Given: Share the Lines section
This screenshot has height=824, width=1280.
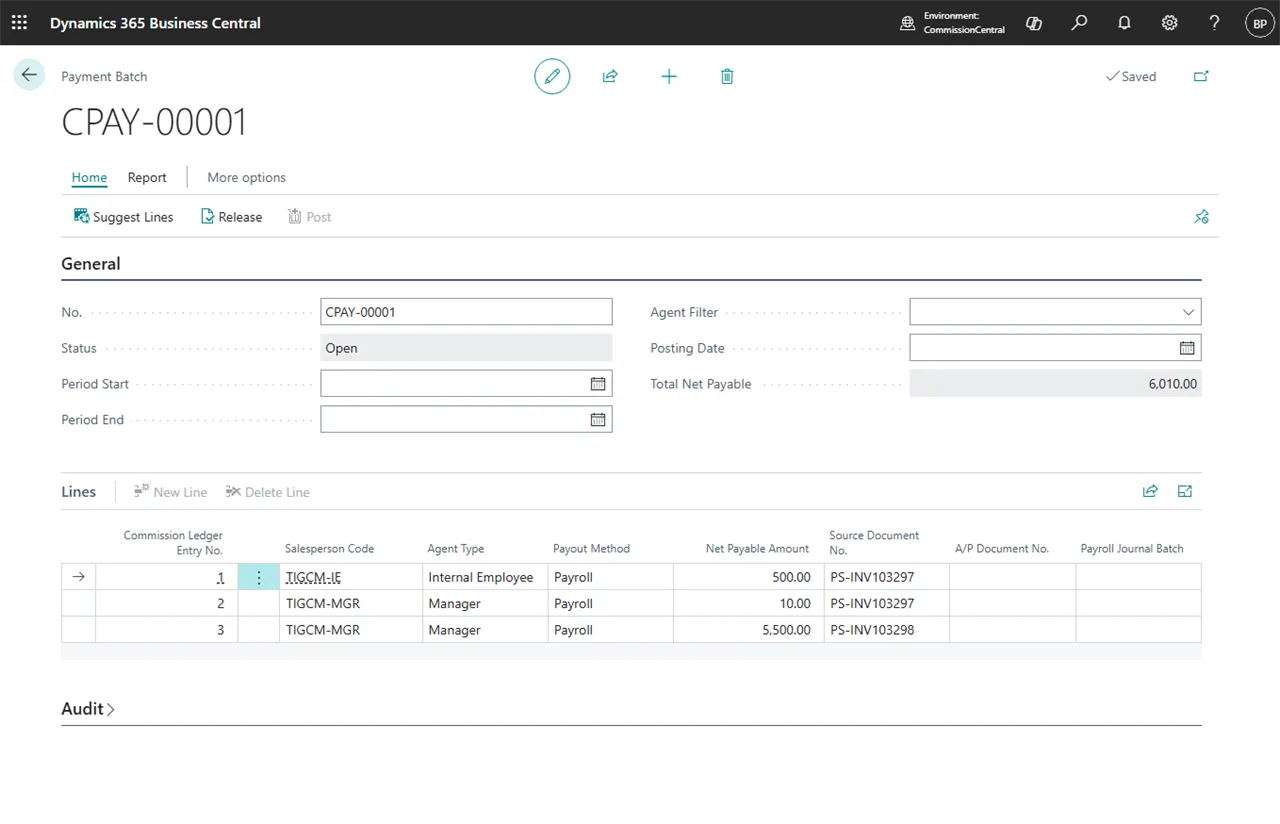Looking at the screenshot, I should (x=1150, y=491).
